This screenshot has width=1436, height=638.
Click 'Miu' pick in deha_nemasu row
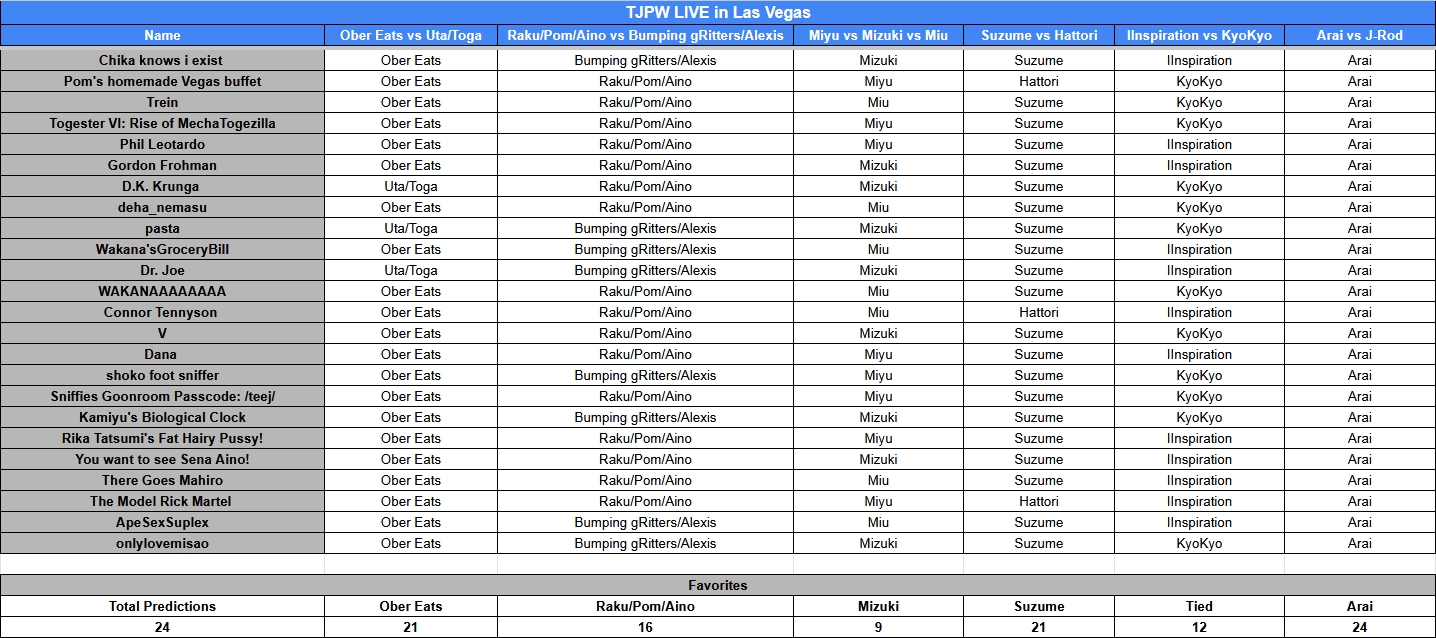(878, 207)
